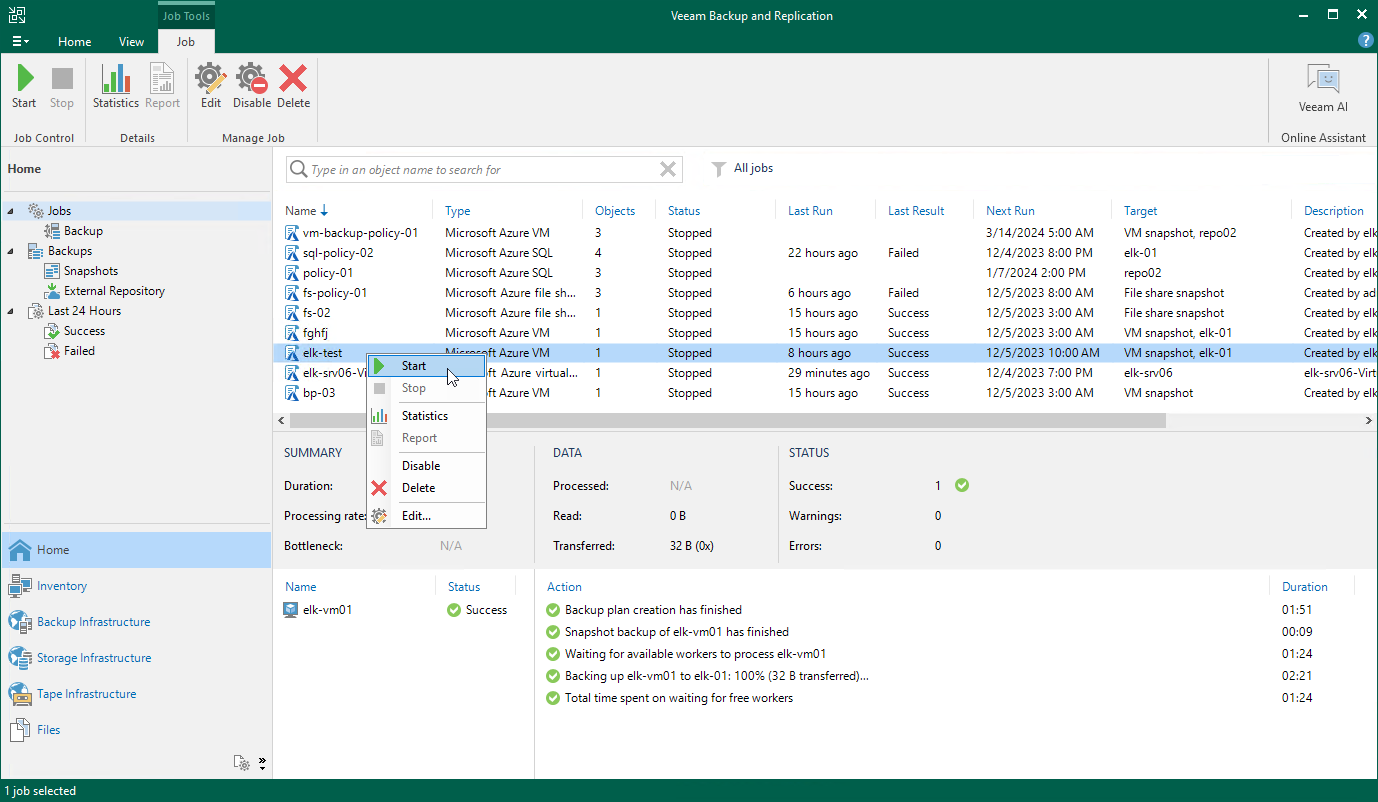Image resolution: width=1378 pixels, height=802 pixels.
Task: Click the Tape Infrastructure view icon
Action: tap(20, 694)
